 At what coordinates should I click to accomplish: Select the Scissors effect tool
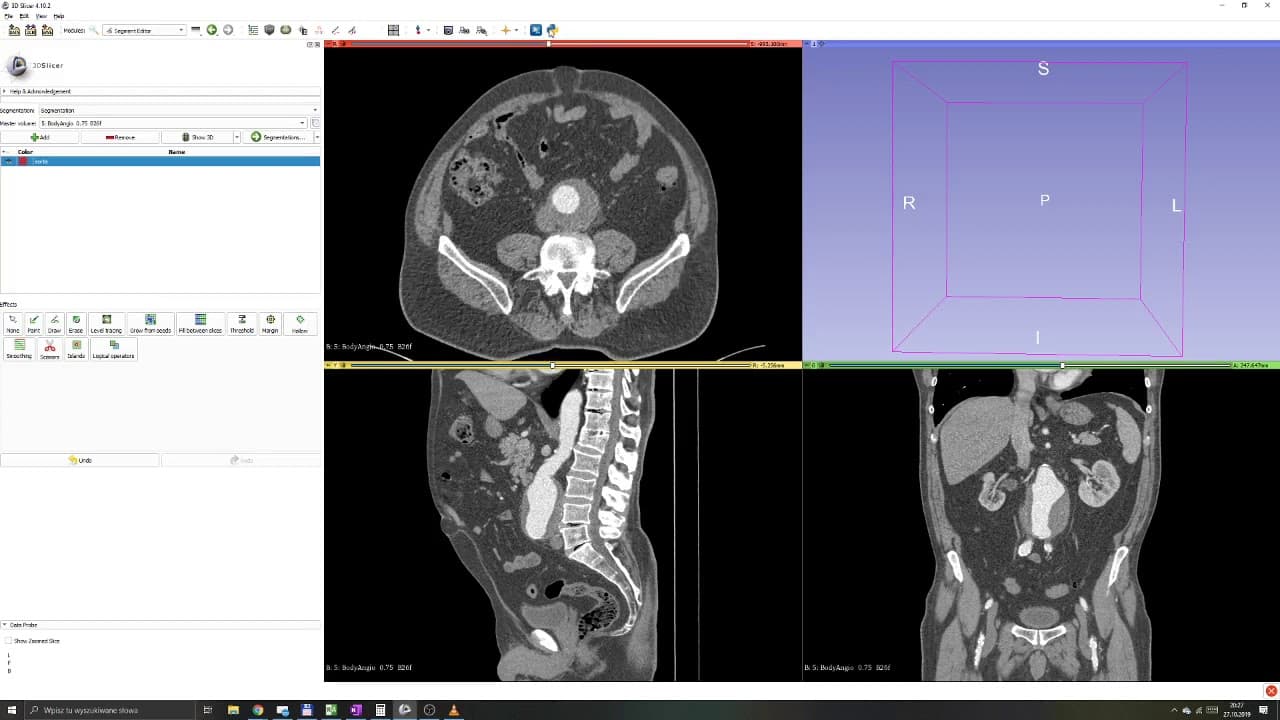[x=49, y=350]
